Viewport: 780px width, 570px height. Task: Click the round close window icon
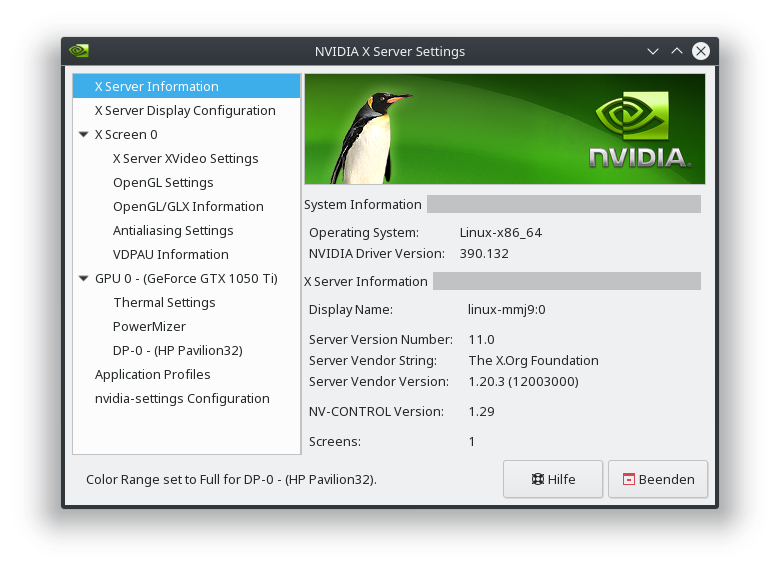(x=701, y=51)
